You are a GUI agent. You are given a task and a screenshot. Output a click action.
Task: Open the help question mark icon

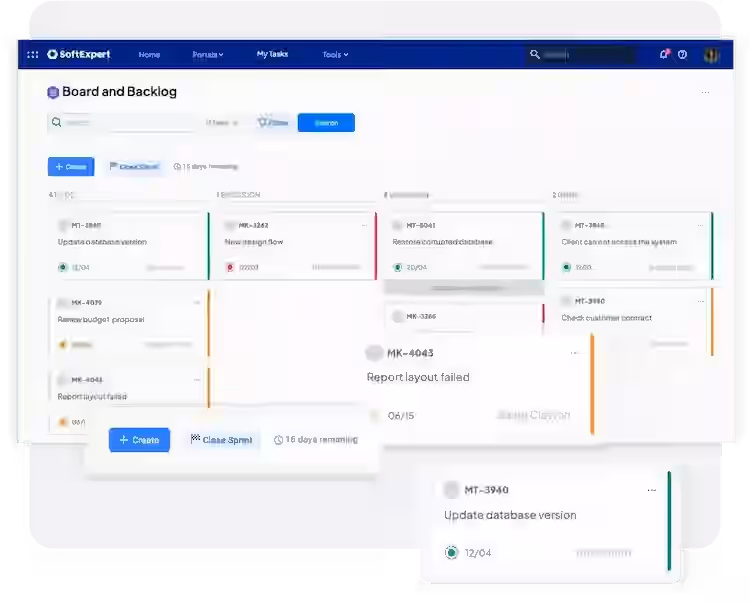[683, 55]
